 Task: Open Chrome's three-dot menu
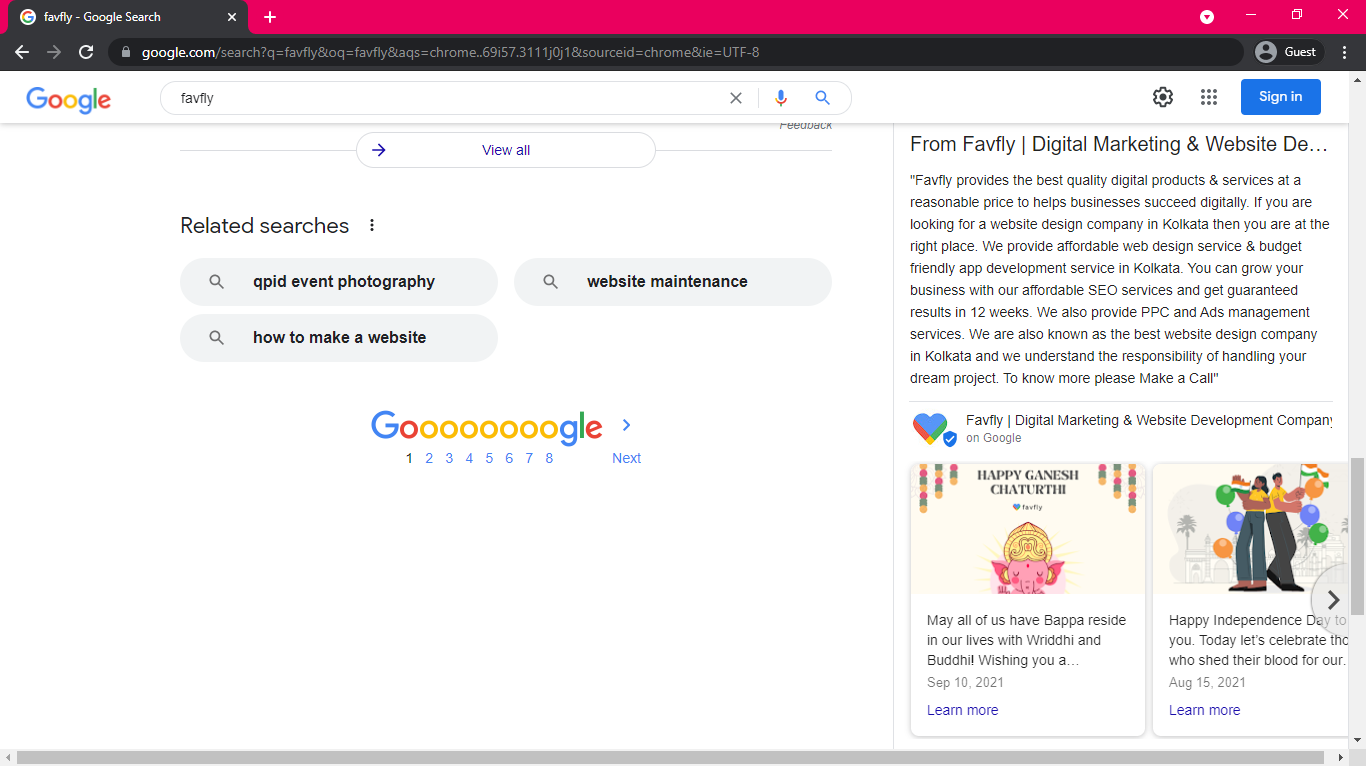pos(1344,52)
